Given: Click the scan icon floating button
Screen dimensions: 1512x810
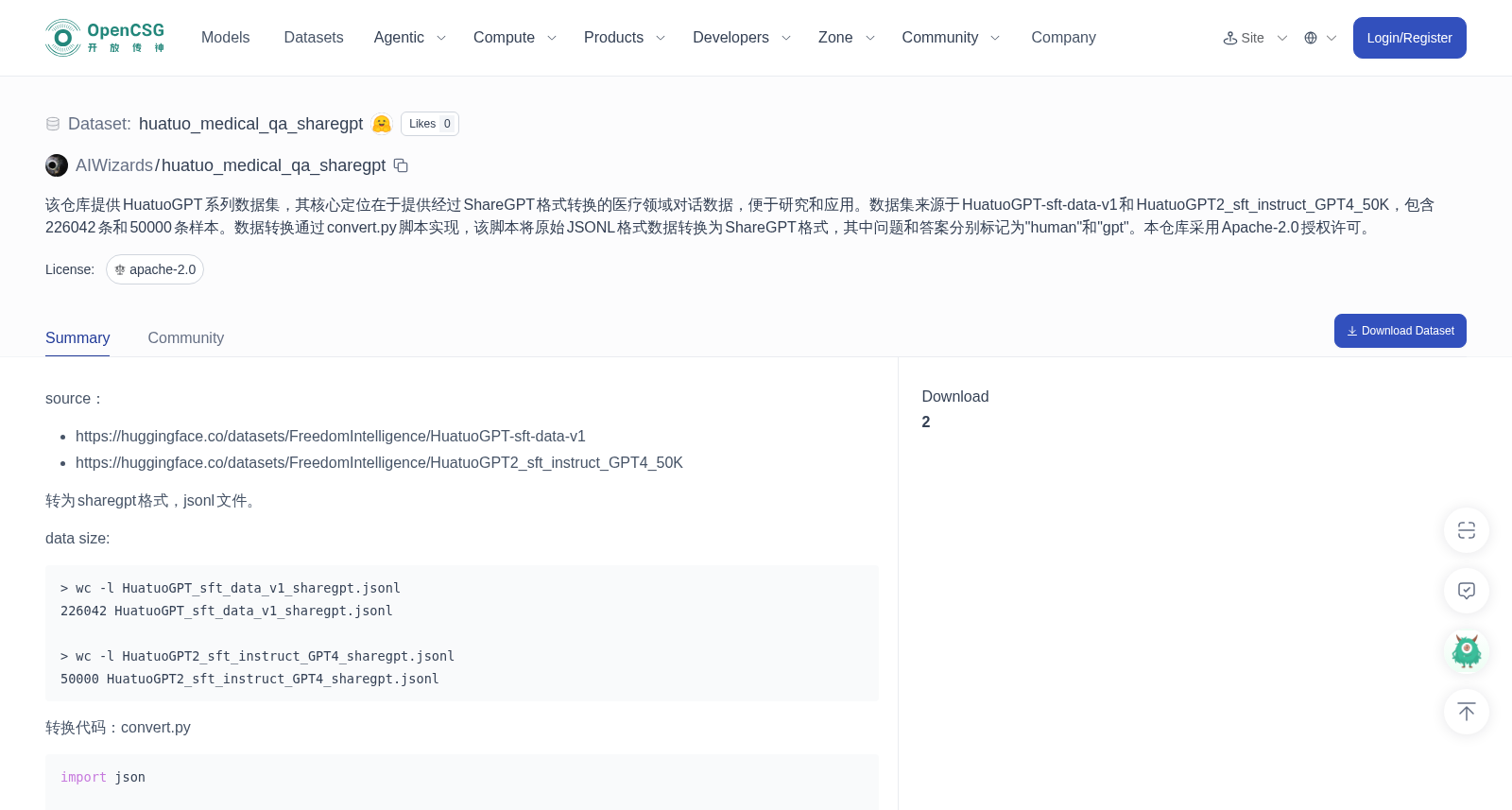Looking at the screenshot, I should click(1467, 530).
